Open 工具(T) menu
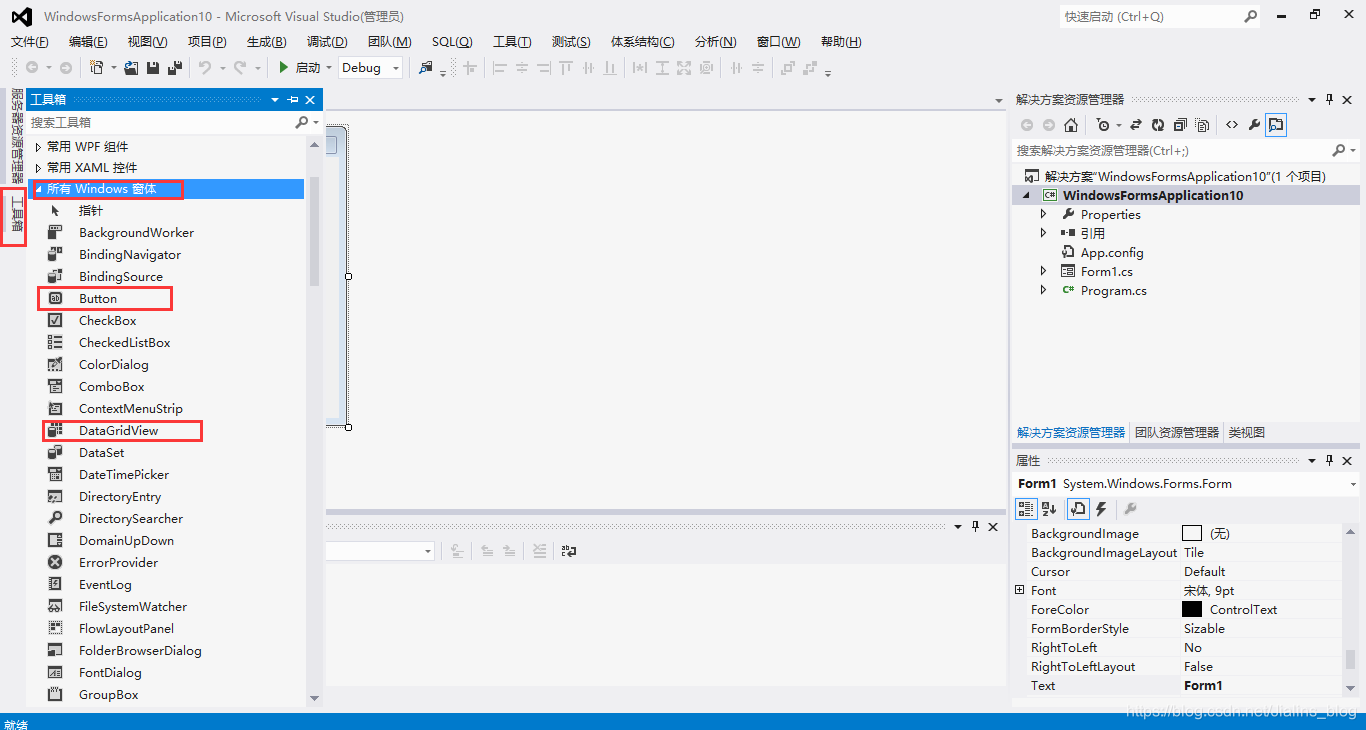This screenshot has height=730, width=1366. 512,42
